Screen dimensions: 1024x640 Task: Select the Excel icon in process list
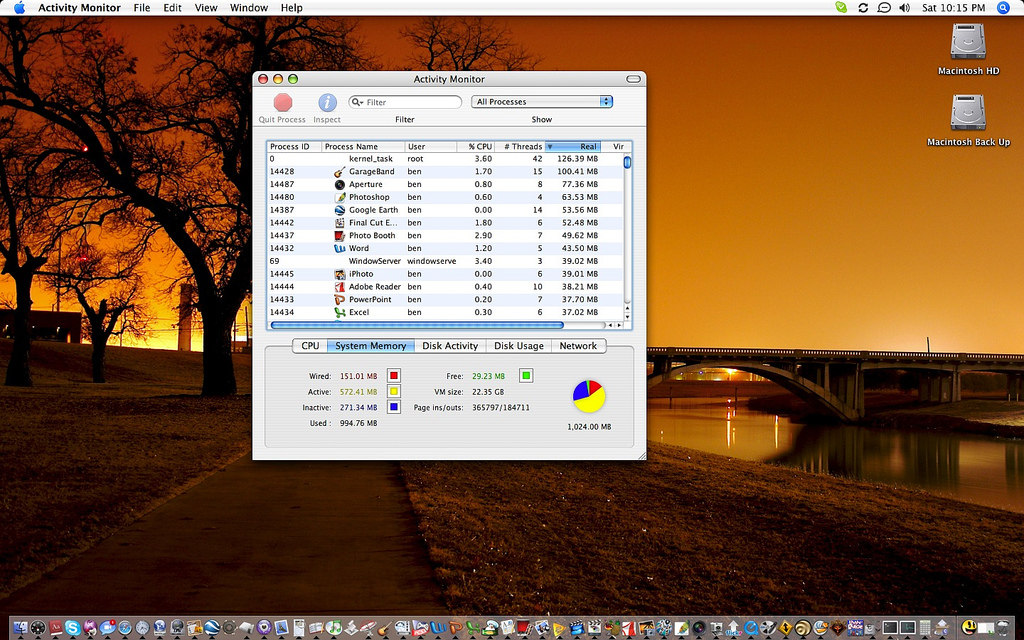point(340,312)
